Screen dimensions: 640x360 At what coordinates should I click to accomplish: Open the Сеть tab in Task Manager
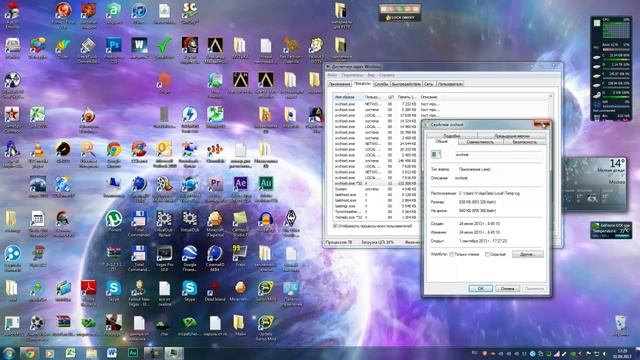429,84
